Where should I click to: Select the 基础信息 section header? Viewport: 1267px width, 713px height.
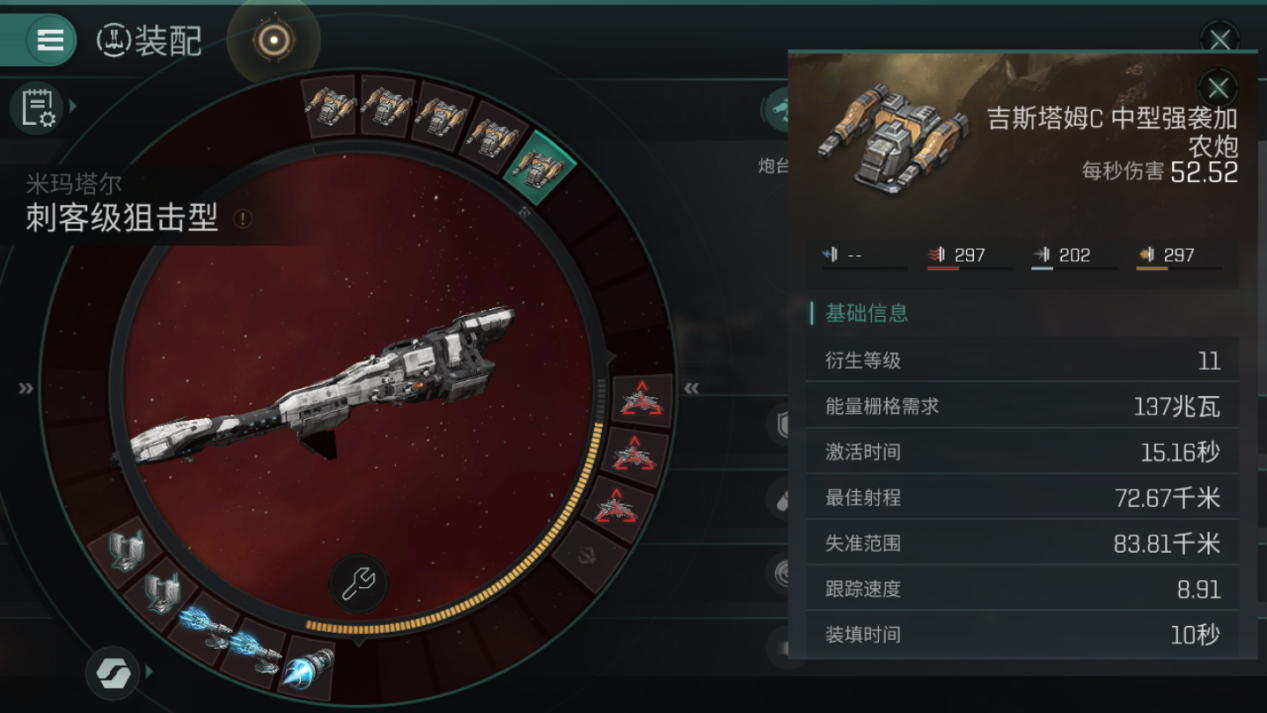coord(866,313)
